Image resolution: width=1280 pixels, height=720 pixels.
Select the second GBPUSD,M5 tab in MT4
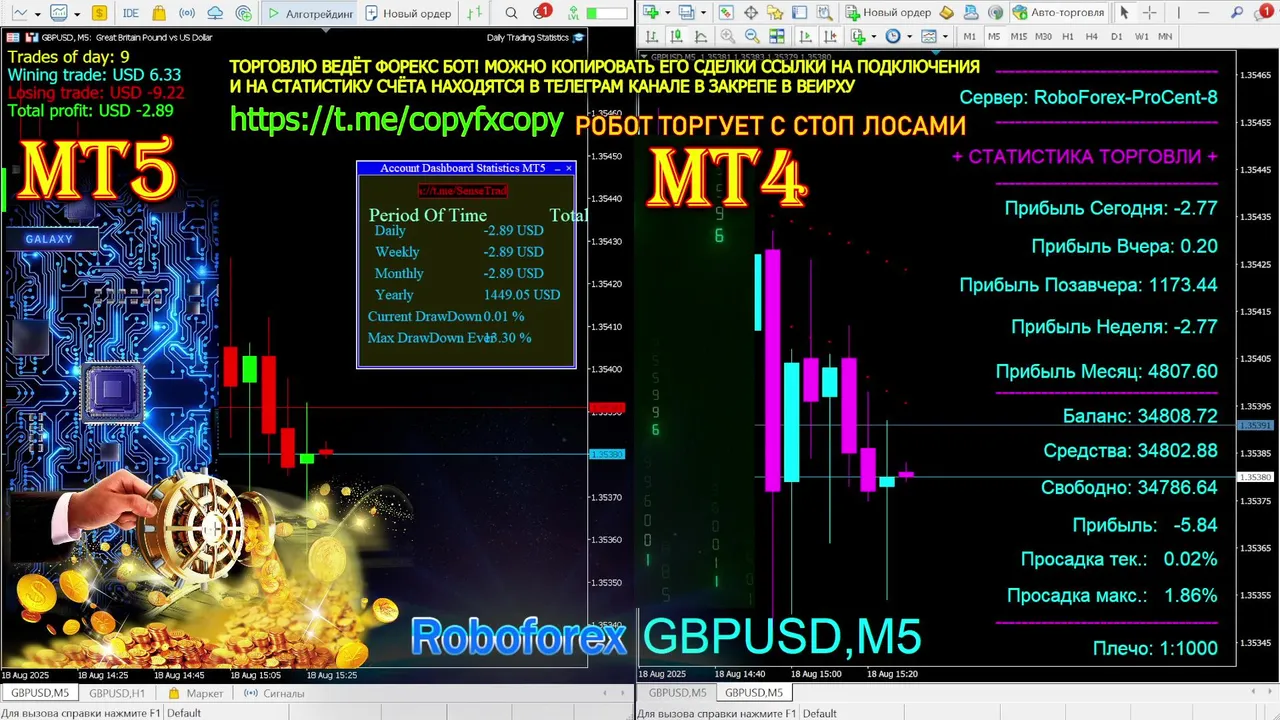pos(753,692)
